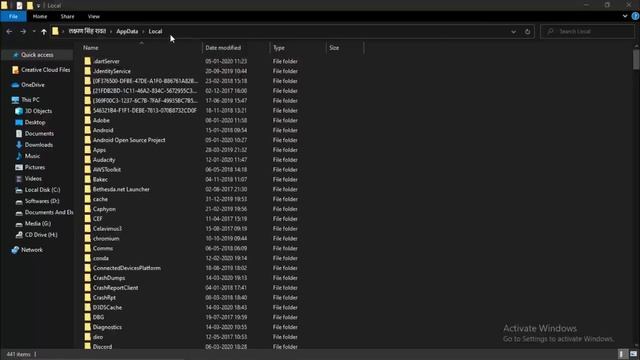Click the Android folder icon
Image resolution: width=640 pixels, height=360 pixels.
[88, 130]
